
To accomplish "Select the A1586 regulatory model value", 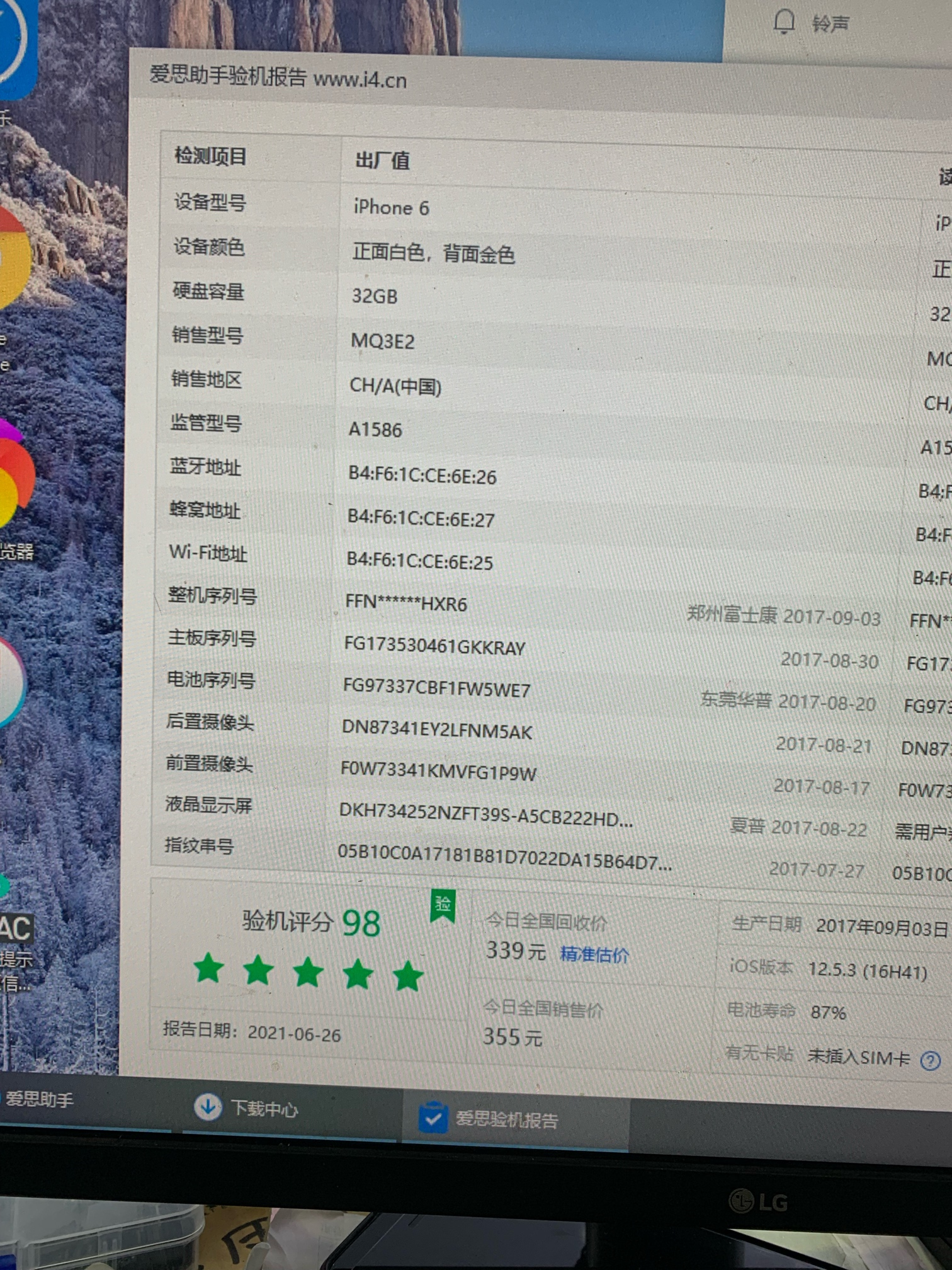I will click(x=375, y=430).
